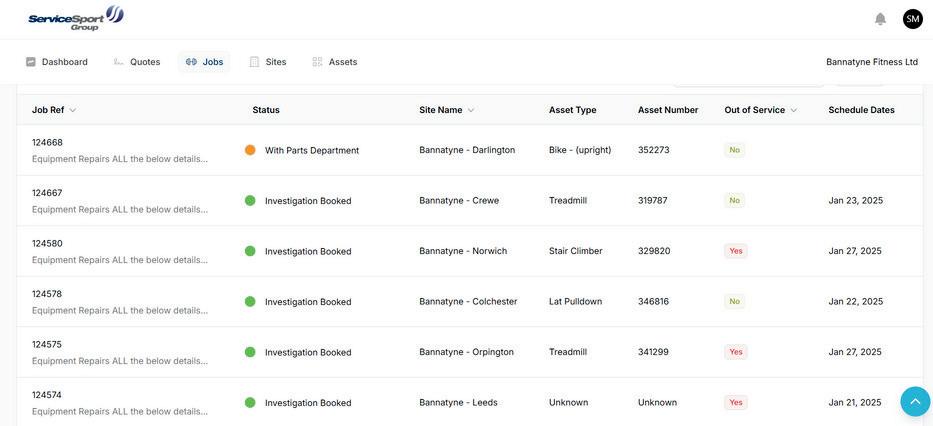Screen dimensions: 933x426
Task: Expand the Out of Service filter chevron
Action: click(x=794, y=110)
